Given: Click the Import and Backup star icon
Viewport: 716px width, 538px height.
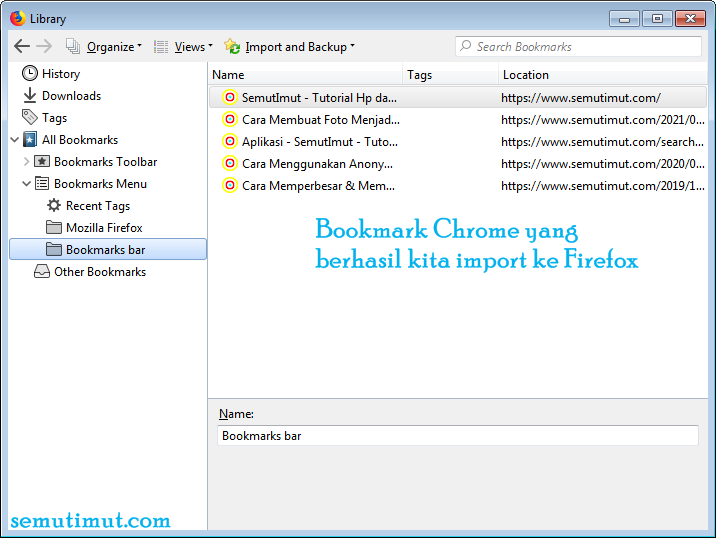Looking at the screenshot, I should pos(232,47).
